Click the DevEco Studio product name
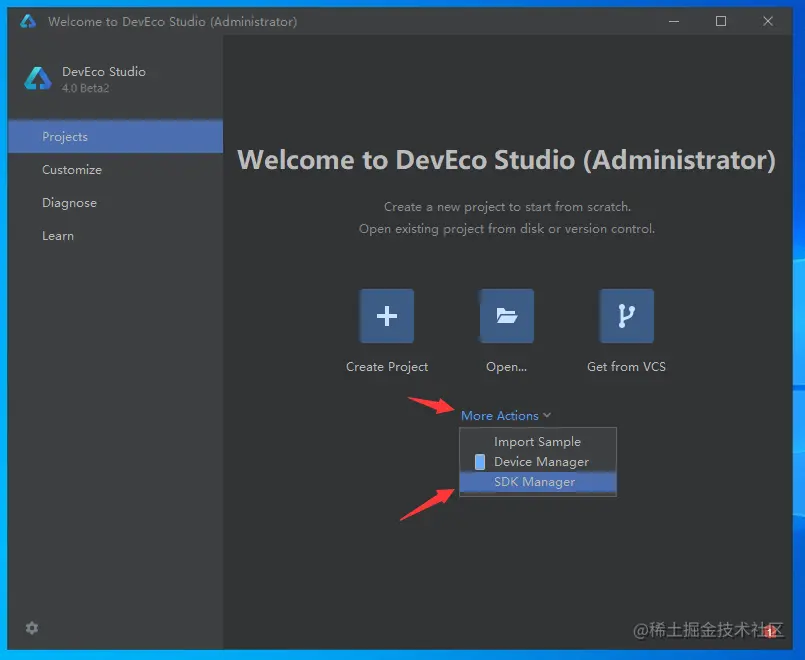Image resolution: width=805 pixels, height=660 pixels. [104, 71]
